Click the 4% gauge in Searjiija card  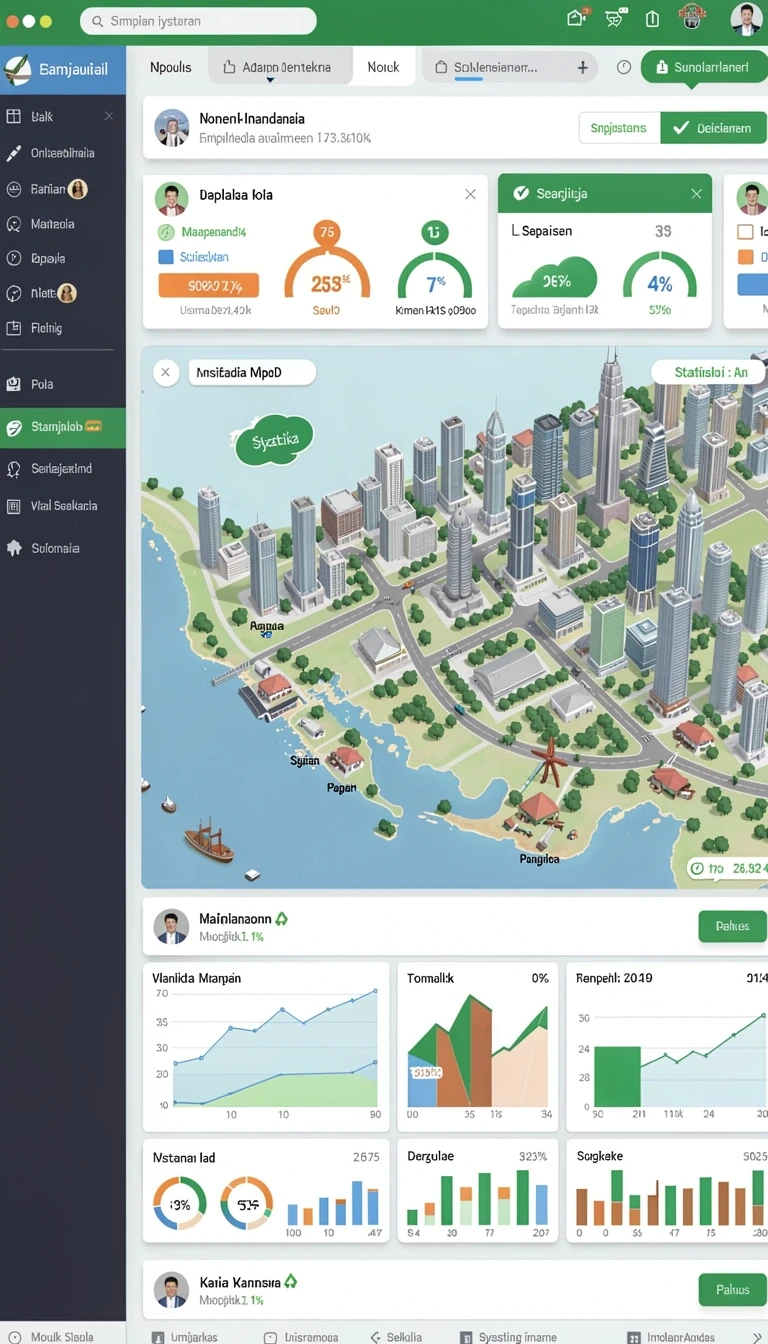click(x=660, y=277)
